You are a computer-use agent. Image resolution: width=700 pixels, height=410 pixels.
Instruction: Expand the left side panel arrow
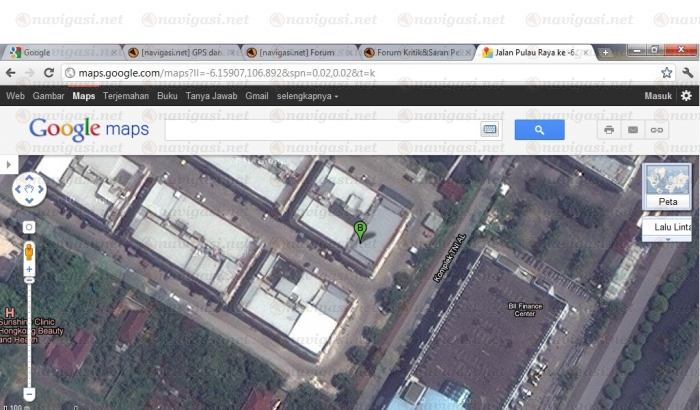tap(8, 163)
